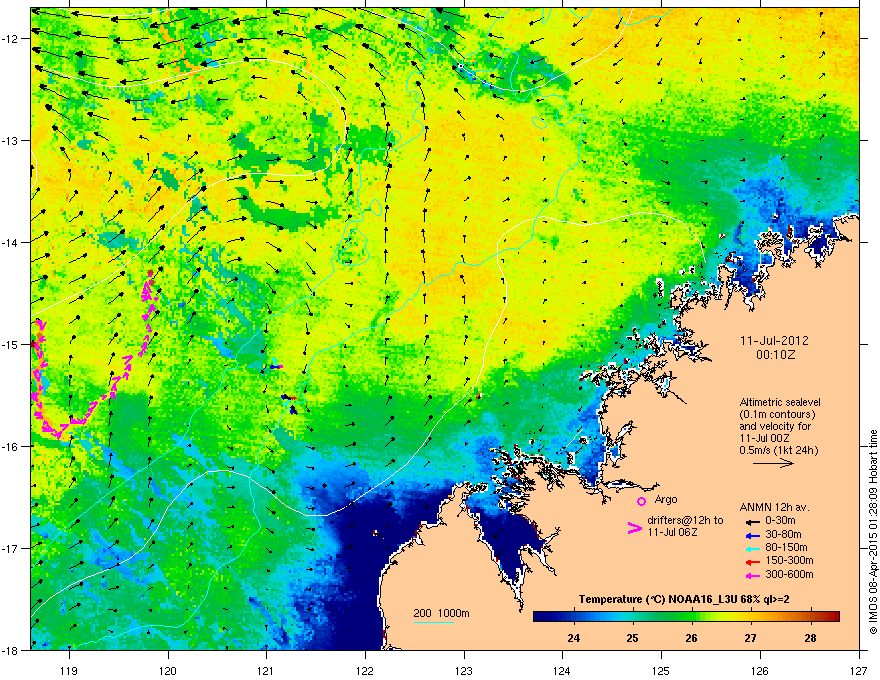Click the time text 00:10Z

pos(775,355)
